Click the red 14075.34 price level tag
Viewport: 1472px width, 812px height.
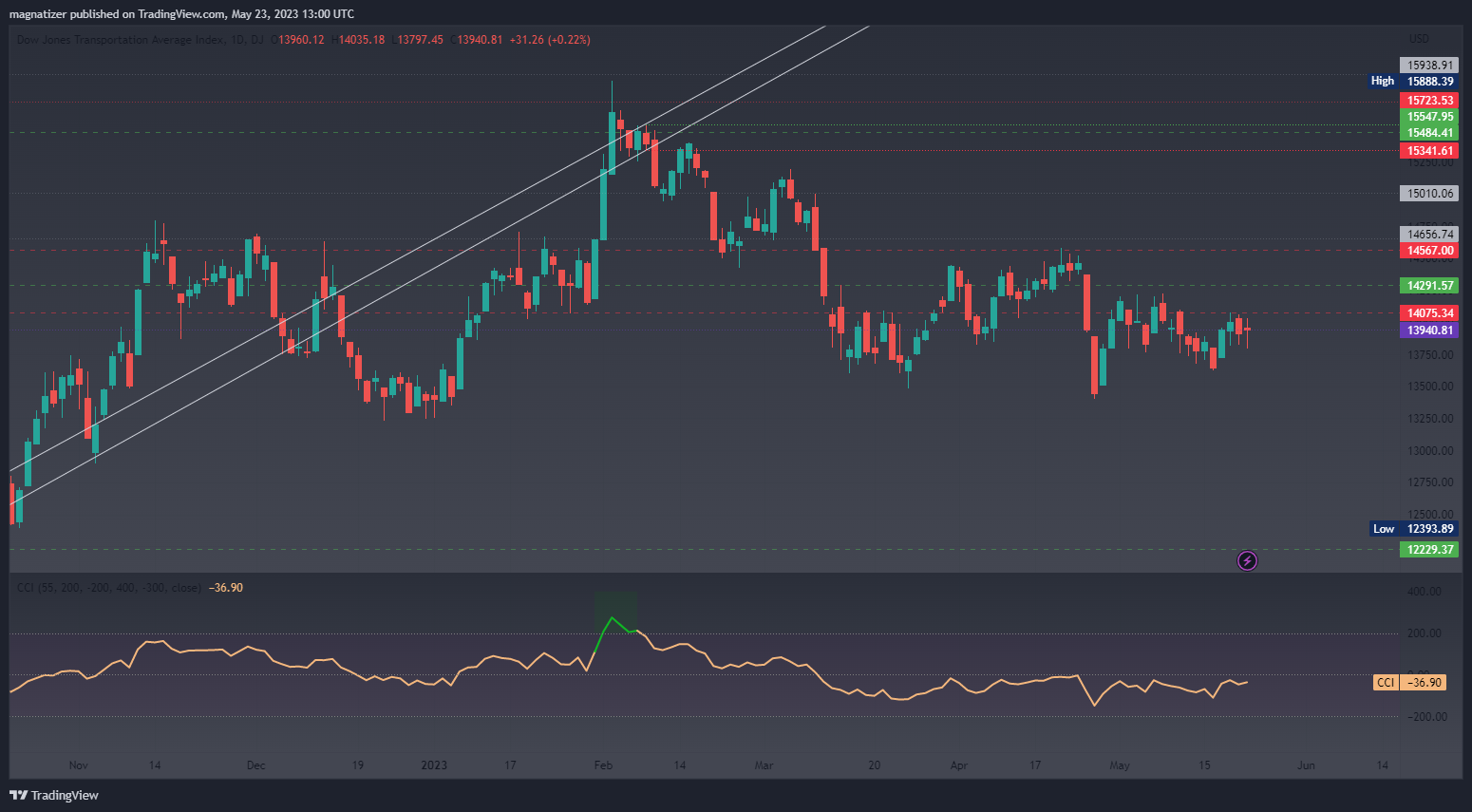(1429, 313)
